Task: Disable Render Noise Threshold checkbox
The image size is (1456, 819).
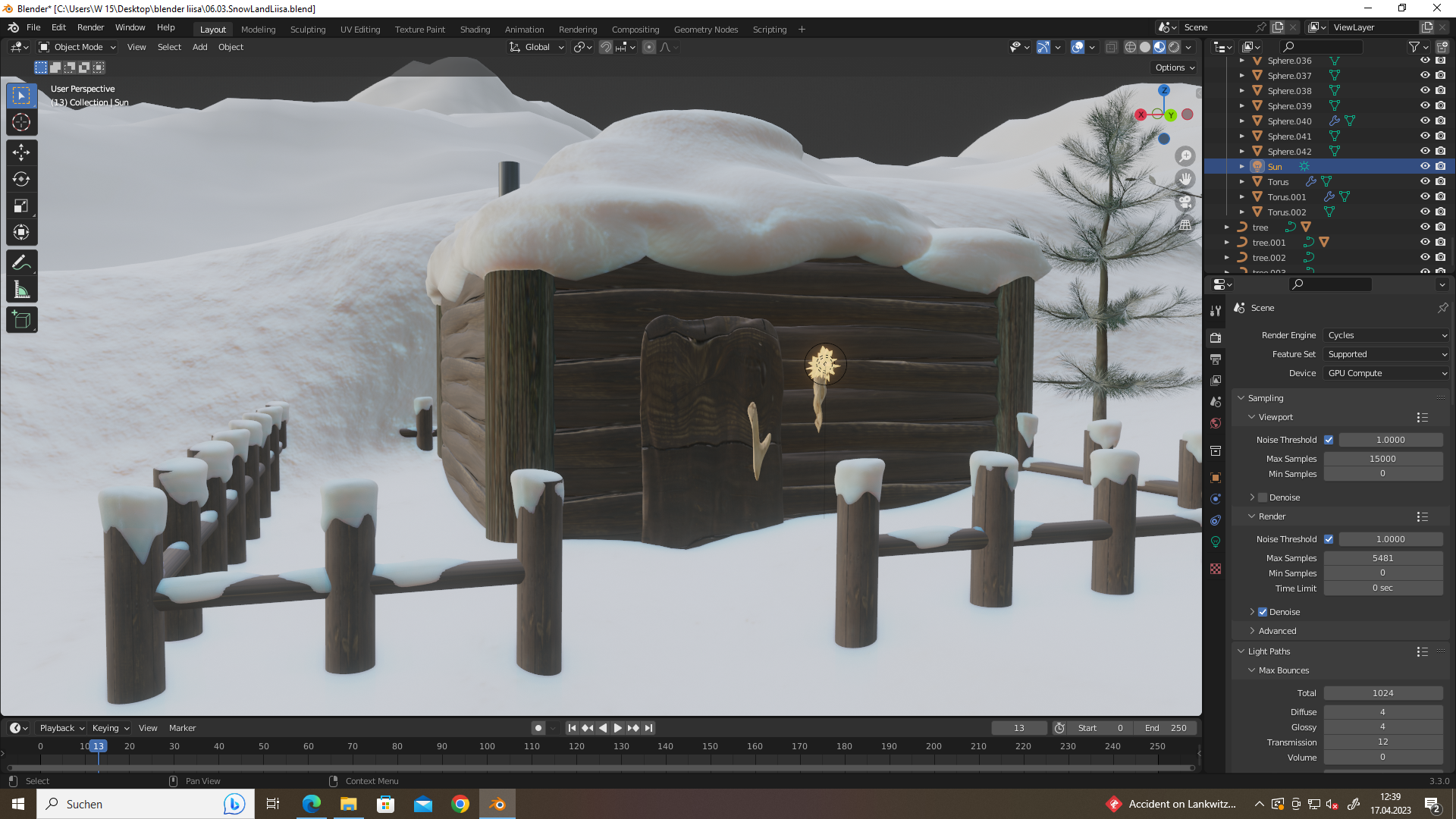Action: [1329, 539]
